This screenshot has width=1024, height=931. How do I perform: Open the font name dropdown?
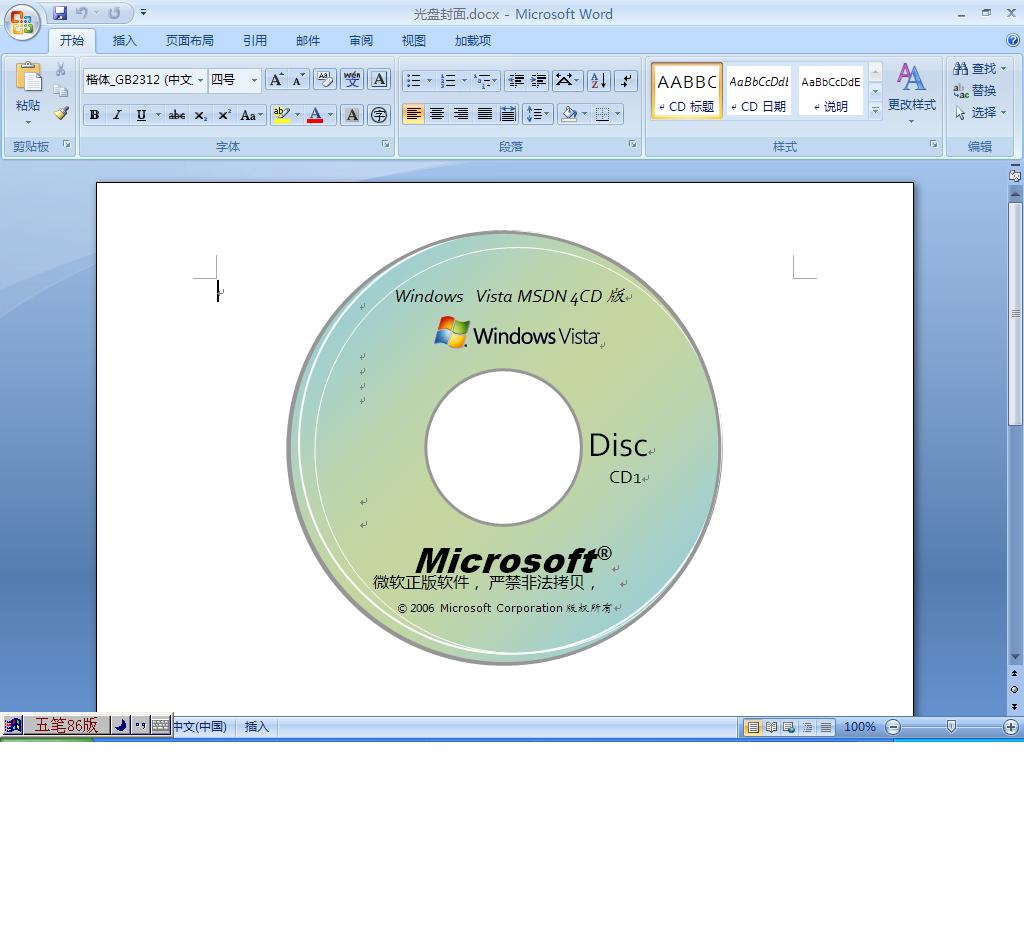tap(200, 80)
